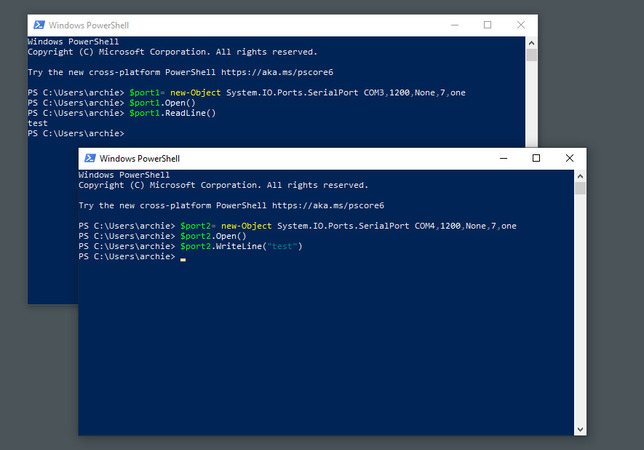
Task: Click the '$port2.WriteLine("test")' command line
Action: pos(241,246)
